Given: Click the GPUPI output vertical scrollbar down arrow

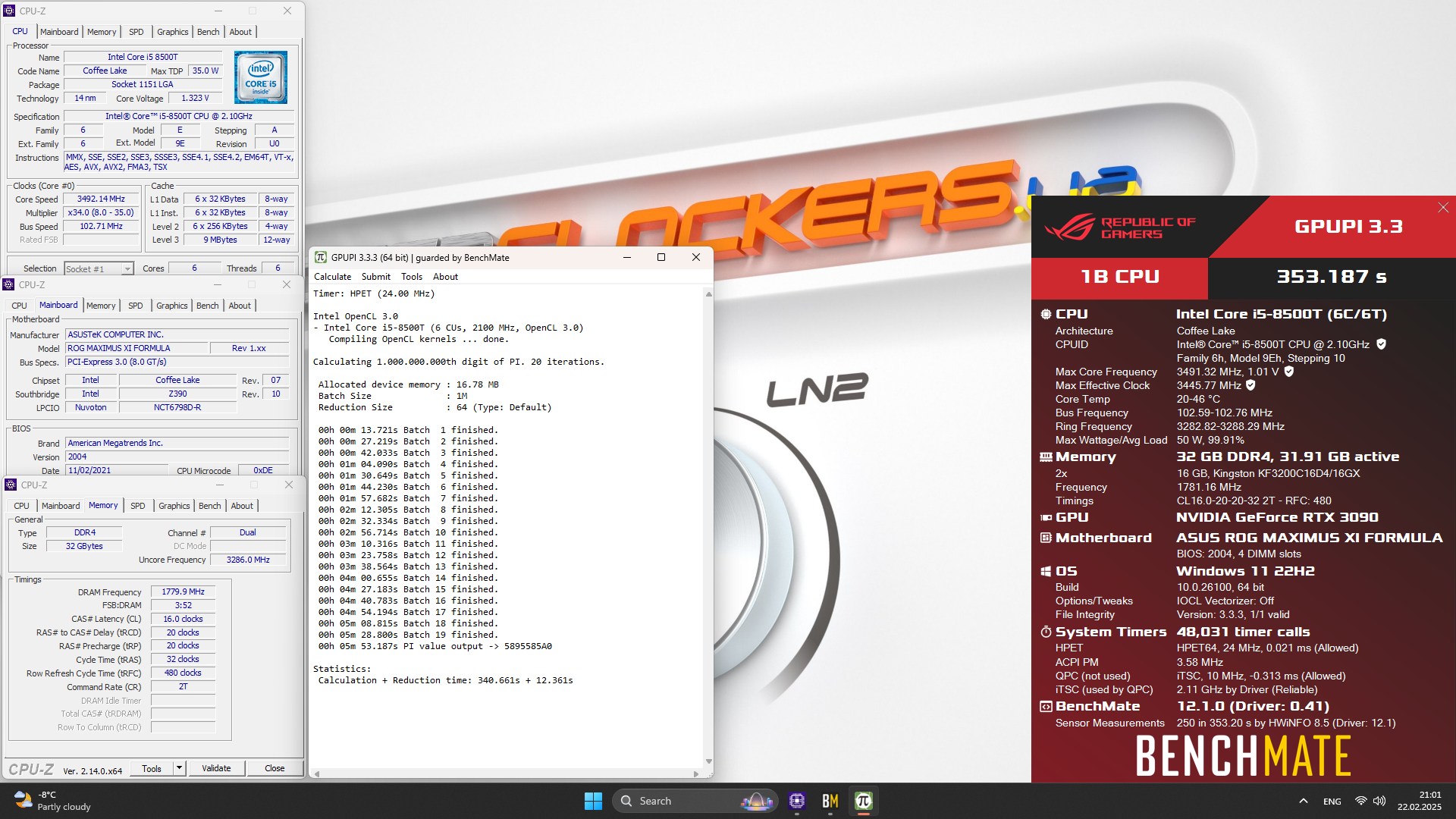Looking at the screenshot, I should coord(709,761).
